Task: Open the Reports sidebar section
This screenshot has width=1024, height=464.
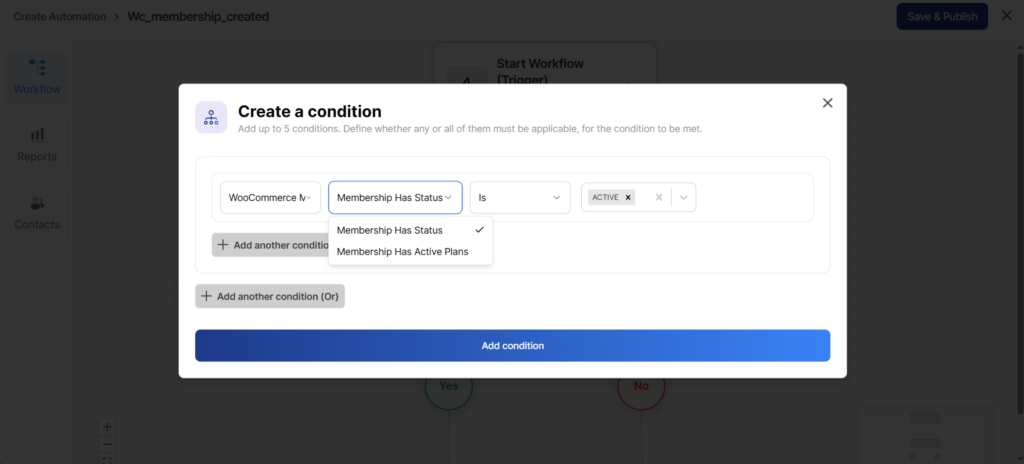Action: coord(37,144)
